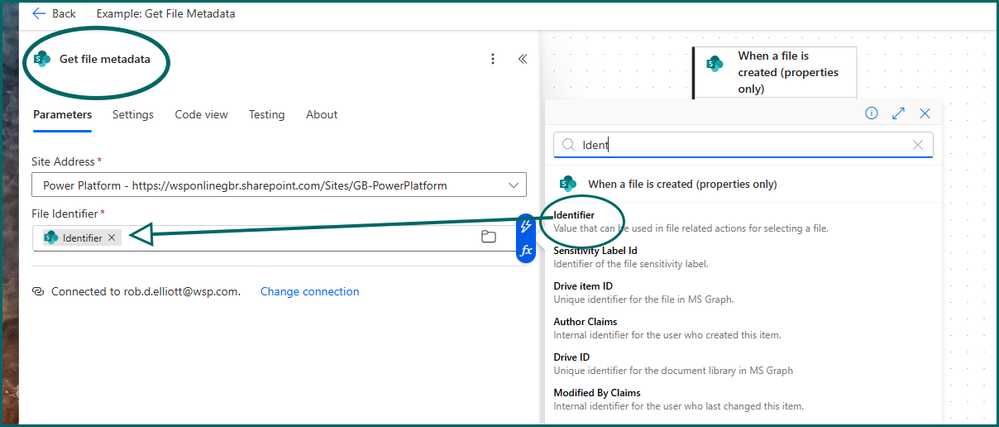The height and width of the screenshot is (427, 999).
Task: Click the Change connection link
Action: click(x=310, y=291)
